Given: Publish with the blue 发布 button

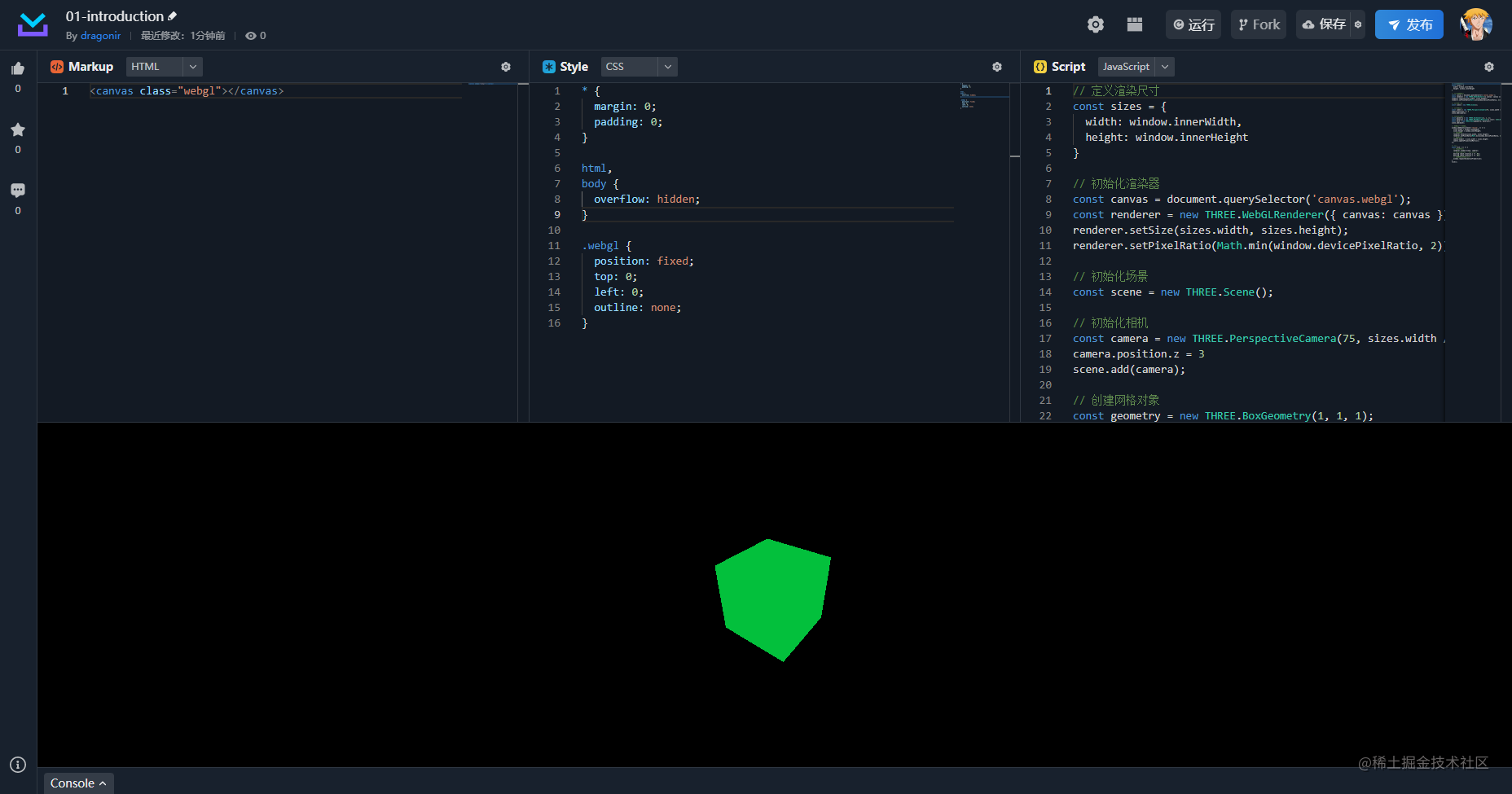Looking at the screenshot, I should pyautogui.click(x=1409, y=24).
